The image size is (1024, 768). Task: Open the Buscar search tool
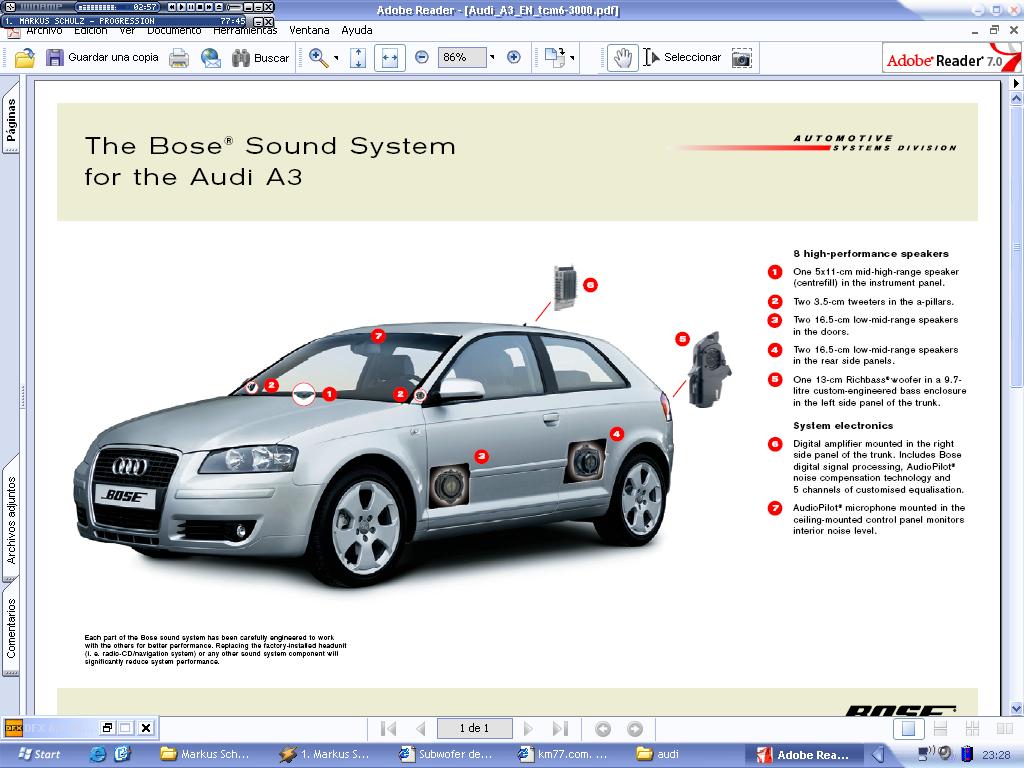(x=261, y=58)
